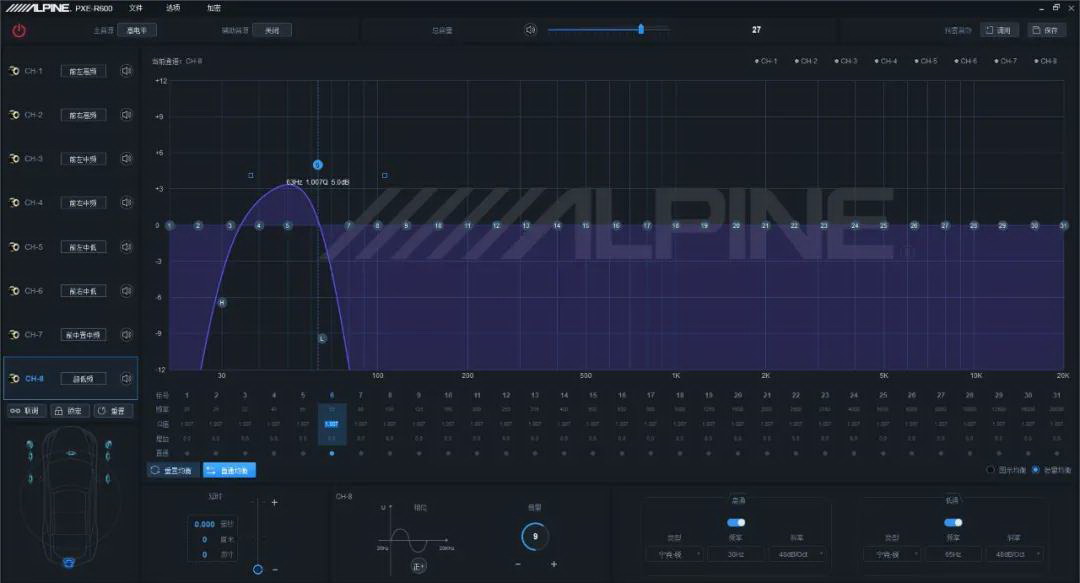This screenshot has height=583, width=1080.
Task: Select the 图示均衡 graphic EQ radio button
Action: point(990,470)
